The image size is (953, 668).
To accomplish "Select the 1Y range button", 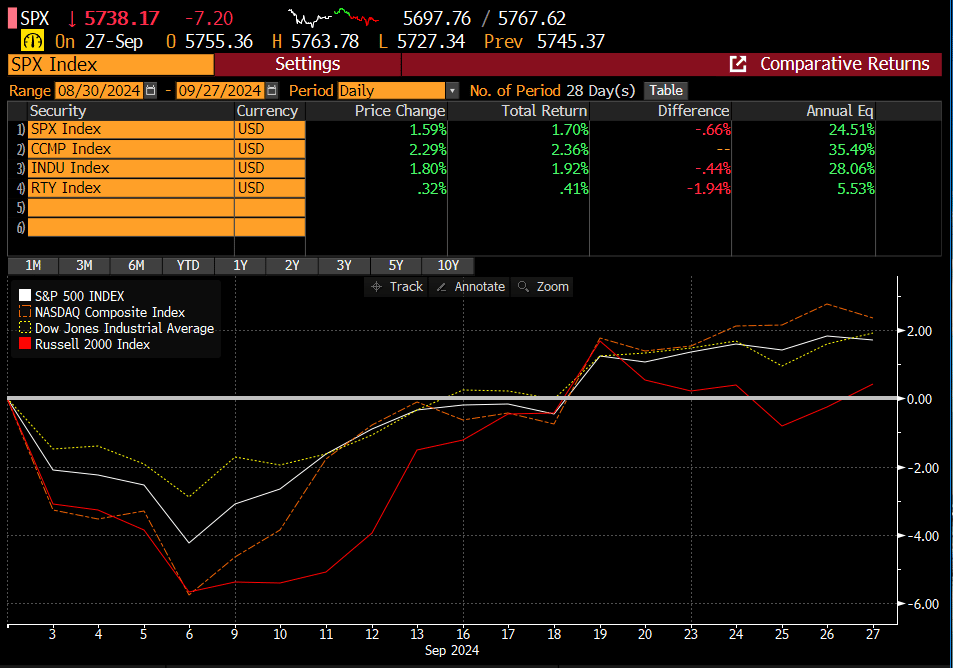I will pos(240,265).
